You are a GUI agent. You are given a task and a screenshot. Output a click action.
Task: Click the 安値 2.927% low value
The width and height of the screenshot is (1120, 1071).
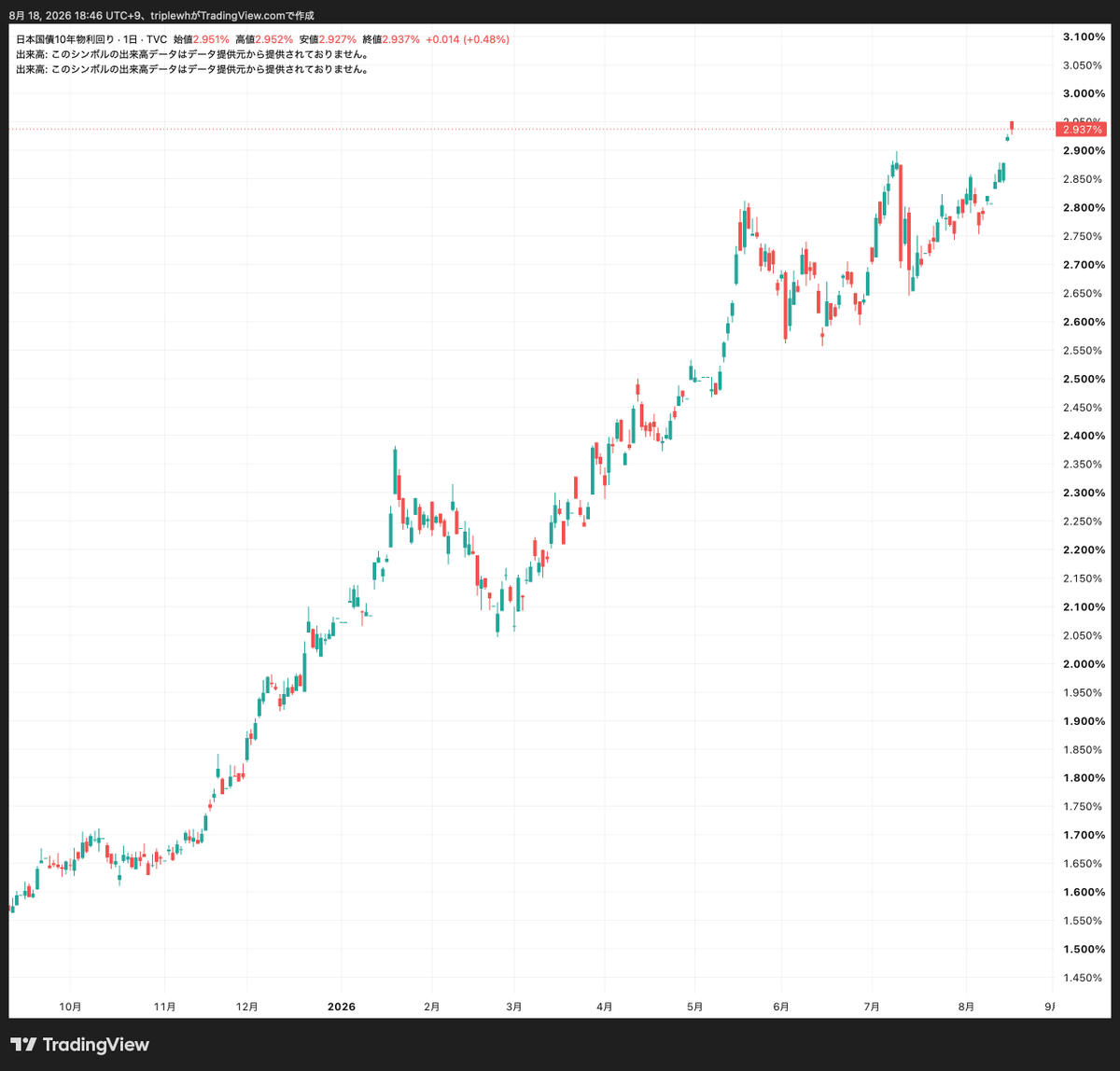point(328,39)
